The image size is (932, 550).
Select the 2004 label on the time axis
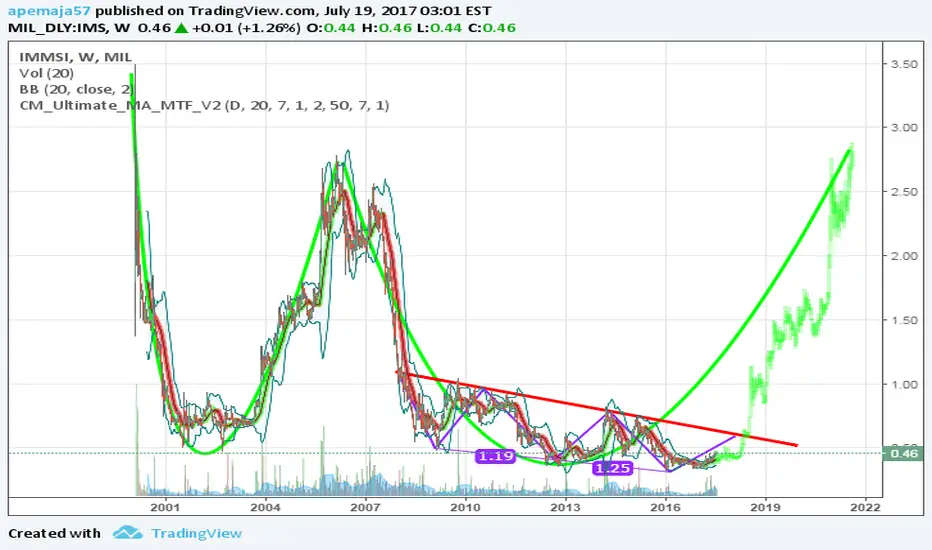(x=265, y=507)
